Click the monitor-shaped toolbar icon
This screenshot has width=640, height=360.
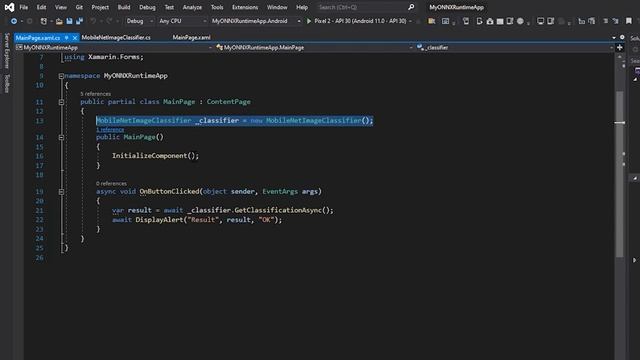coord(540,21)
